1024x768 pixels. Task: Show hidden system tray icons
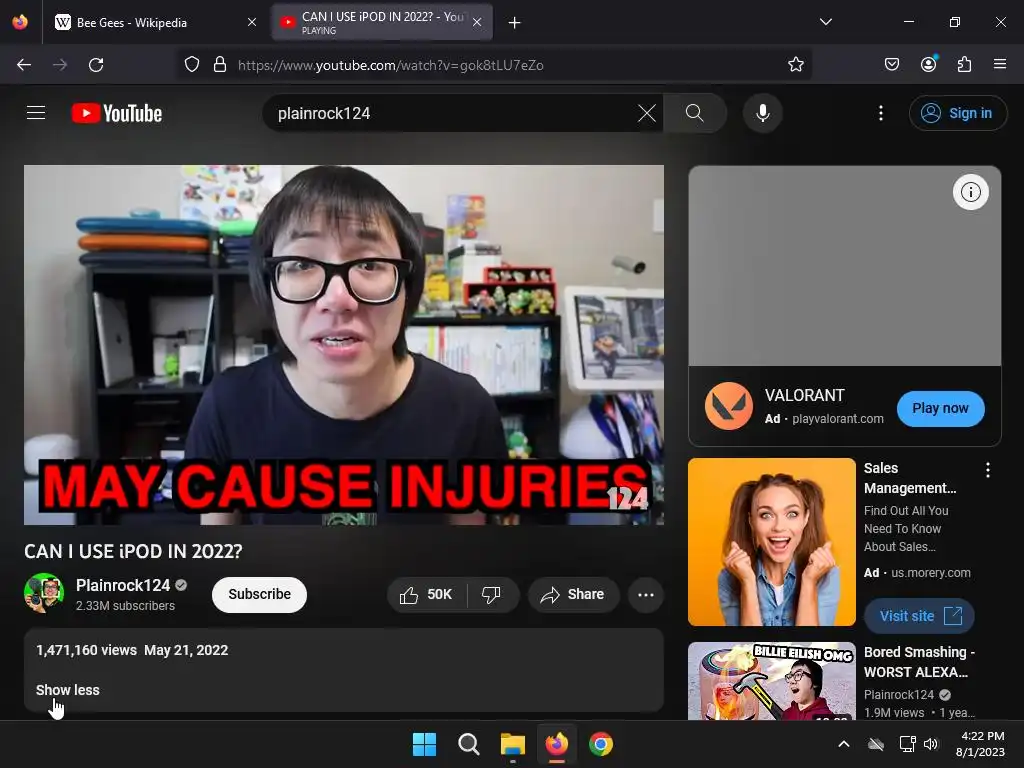pyautogui.click(x=844, y=744)
